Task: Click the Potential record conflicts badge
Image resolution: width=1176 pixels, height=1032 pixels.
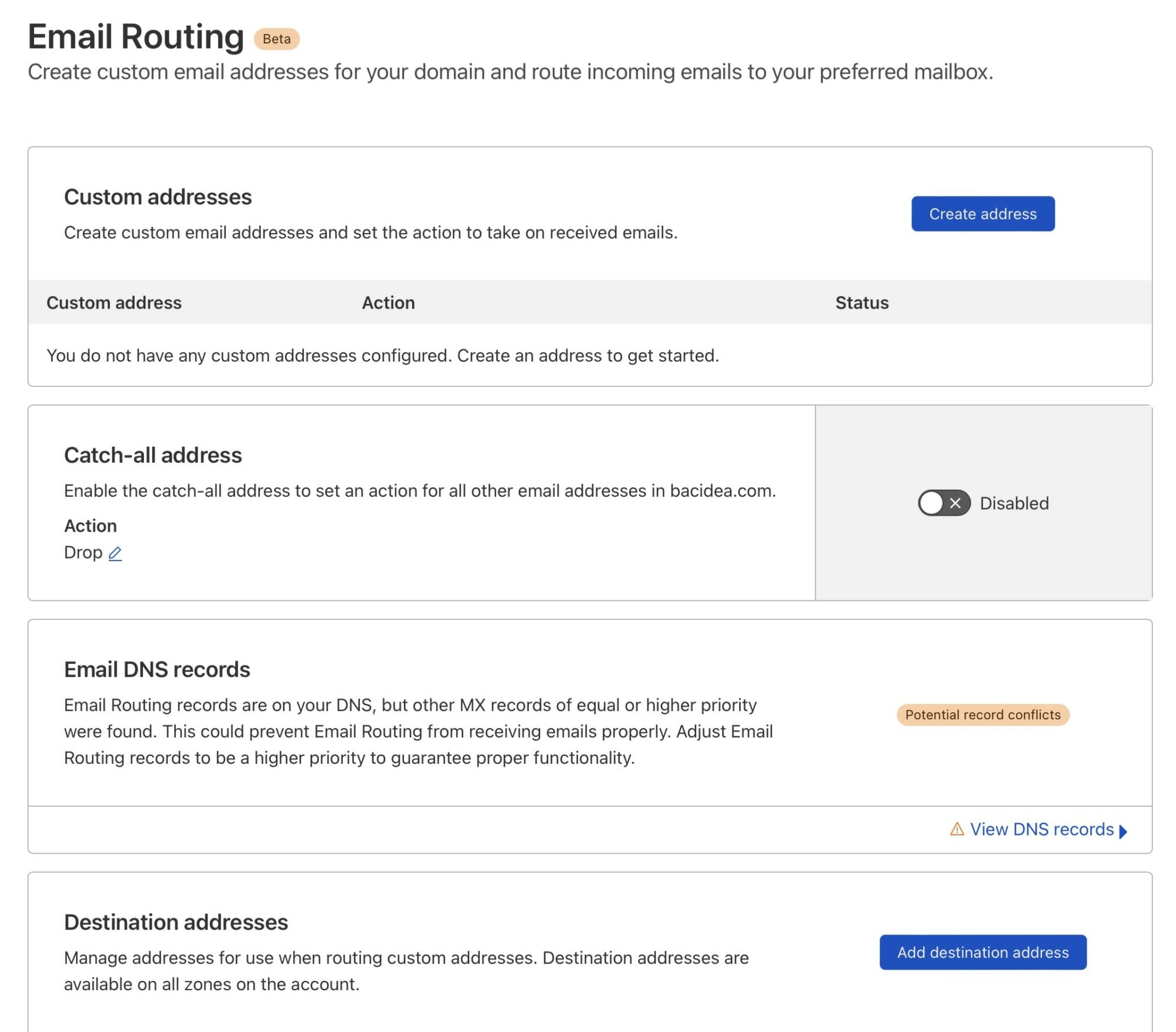Action: (983, 714)
